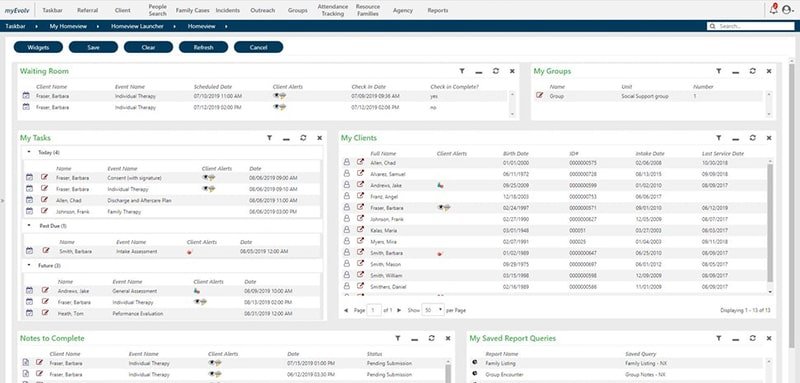Filter the My Clients widget
The height and width of the screenshot is (383, 800).
(x=718, y=138)
